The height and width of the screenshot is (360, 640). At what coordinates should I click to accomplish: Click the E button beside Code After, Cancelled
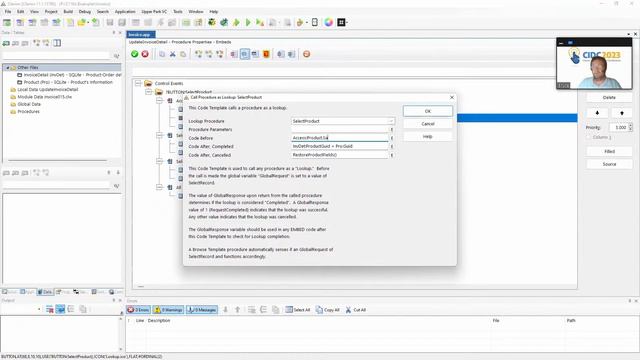coord(392,155)
